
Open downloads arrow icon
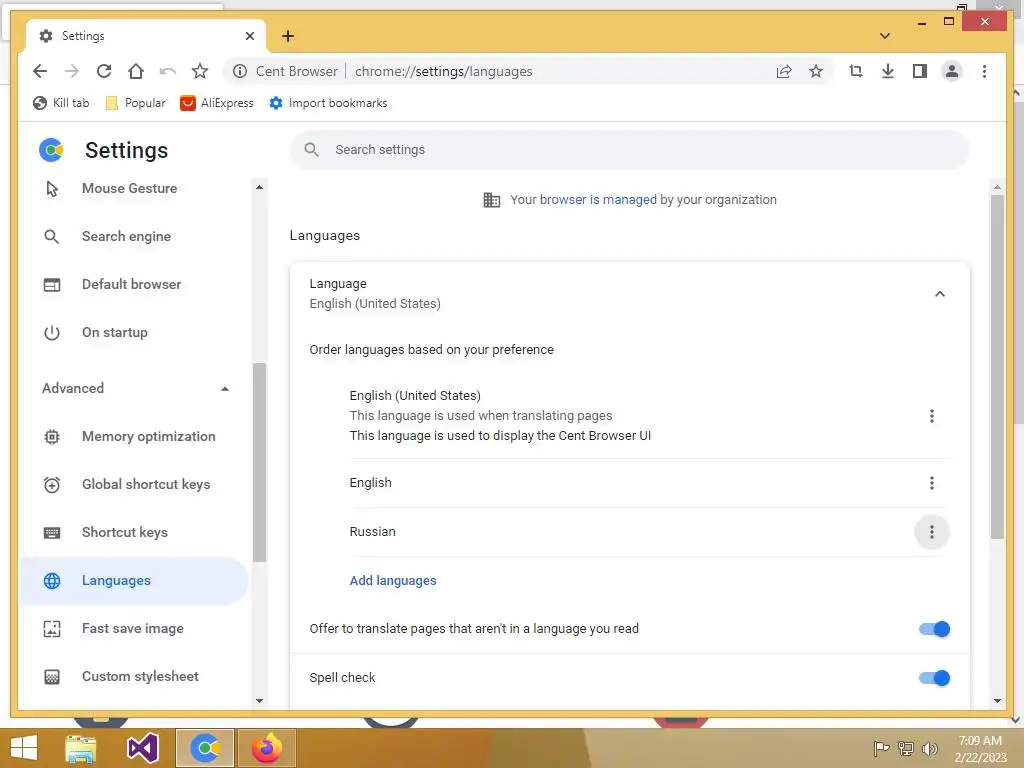(888, 71)
